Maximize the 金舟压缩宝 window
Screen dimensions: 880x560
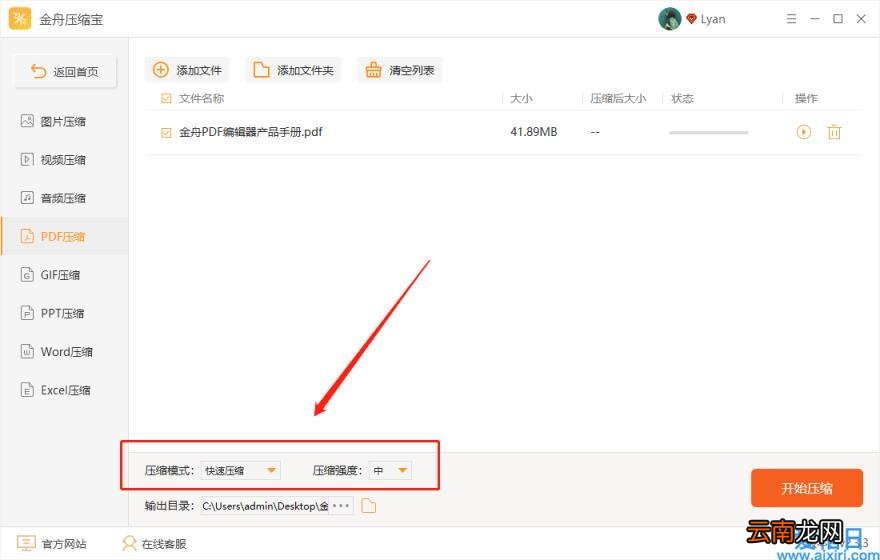click(838, 19)
